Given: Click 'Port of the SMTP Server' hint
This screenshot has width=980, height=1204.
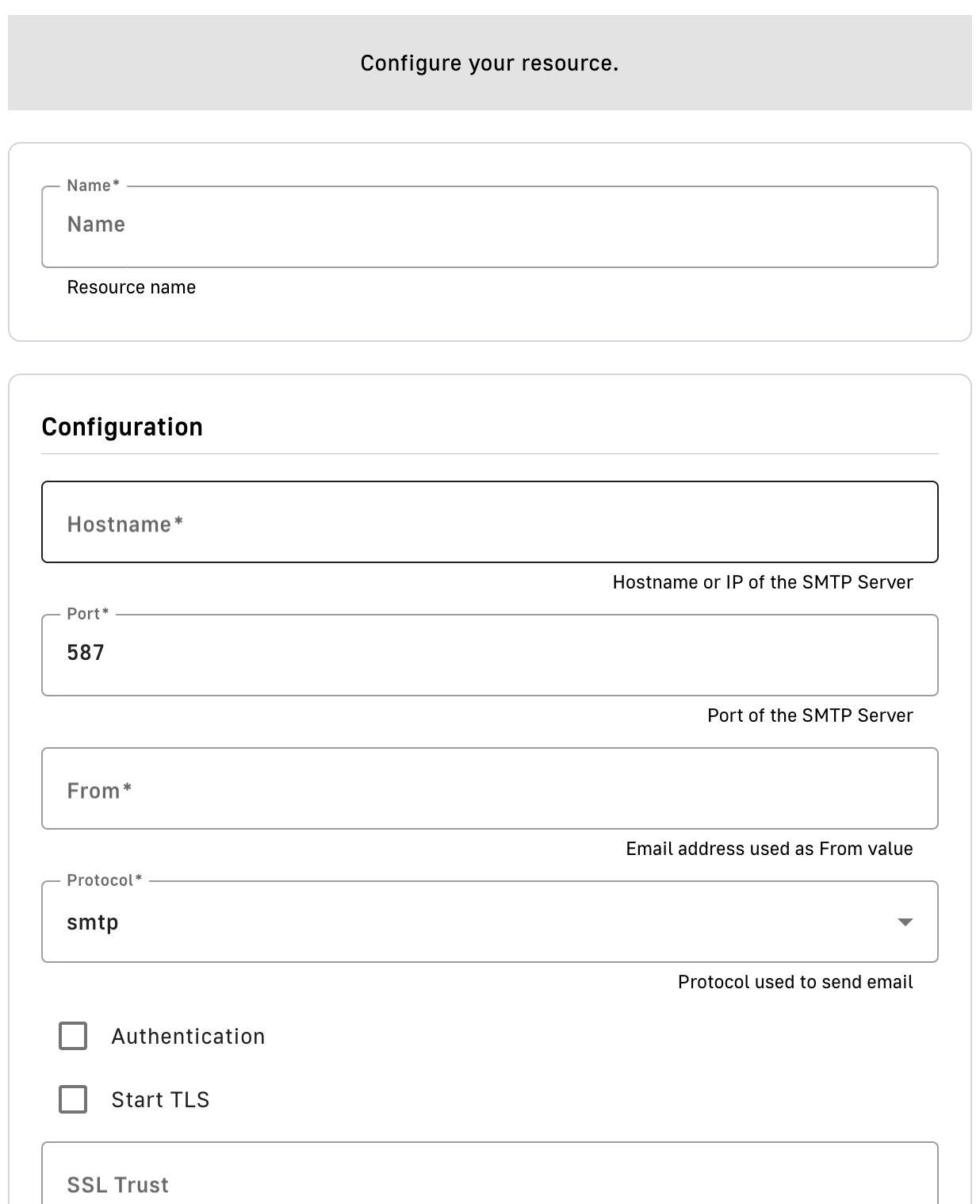Looking at the screenshot, I should tap(810, 715).
